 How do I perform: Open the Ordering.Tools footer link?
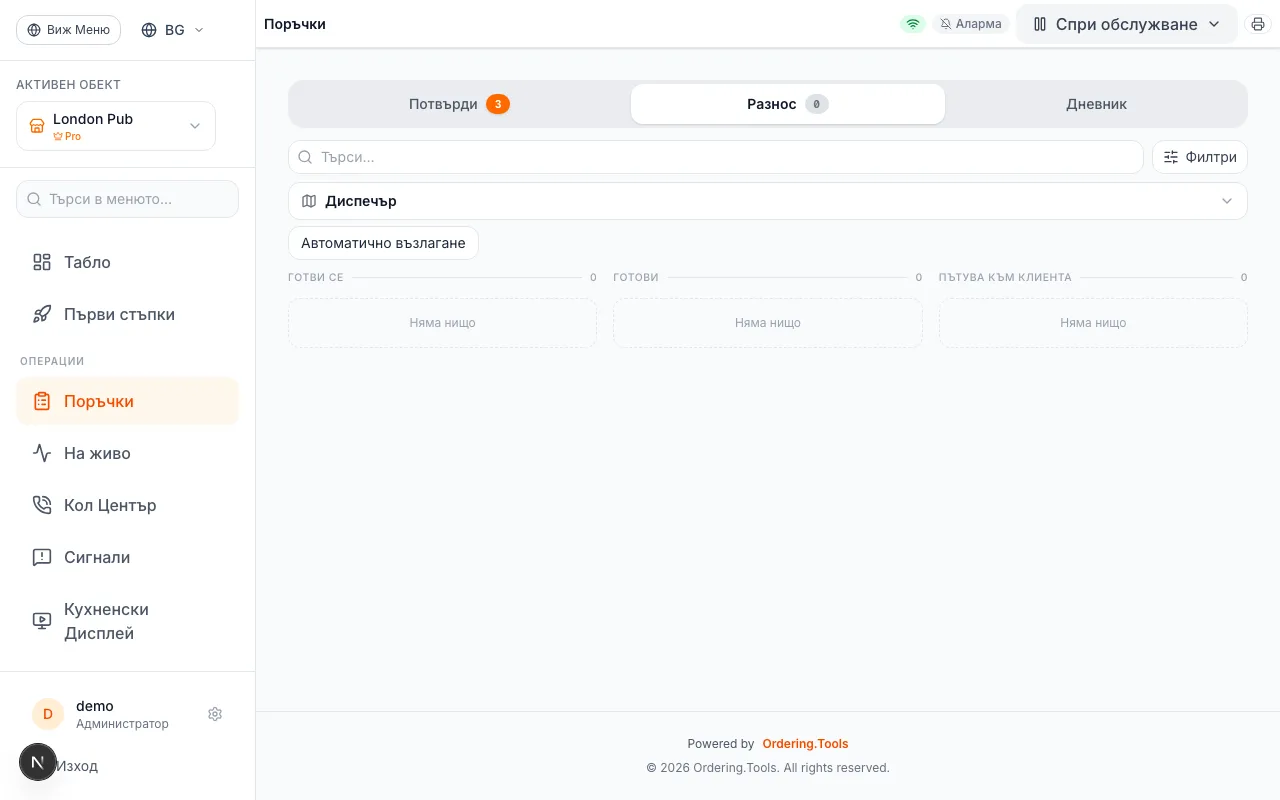click(805, 744)
